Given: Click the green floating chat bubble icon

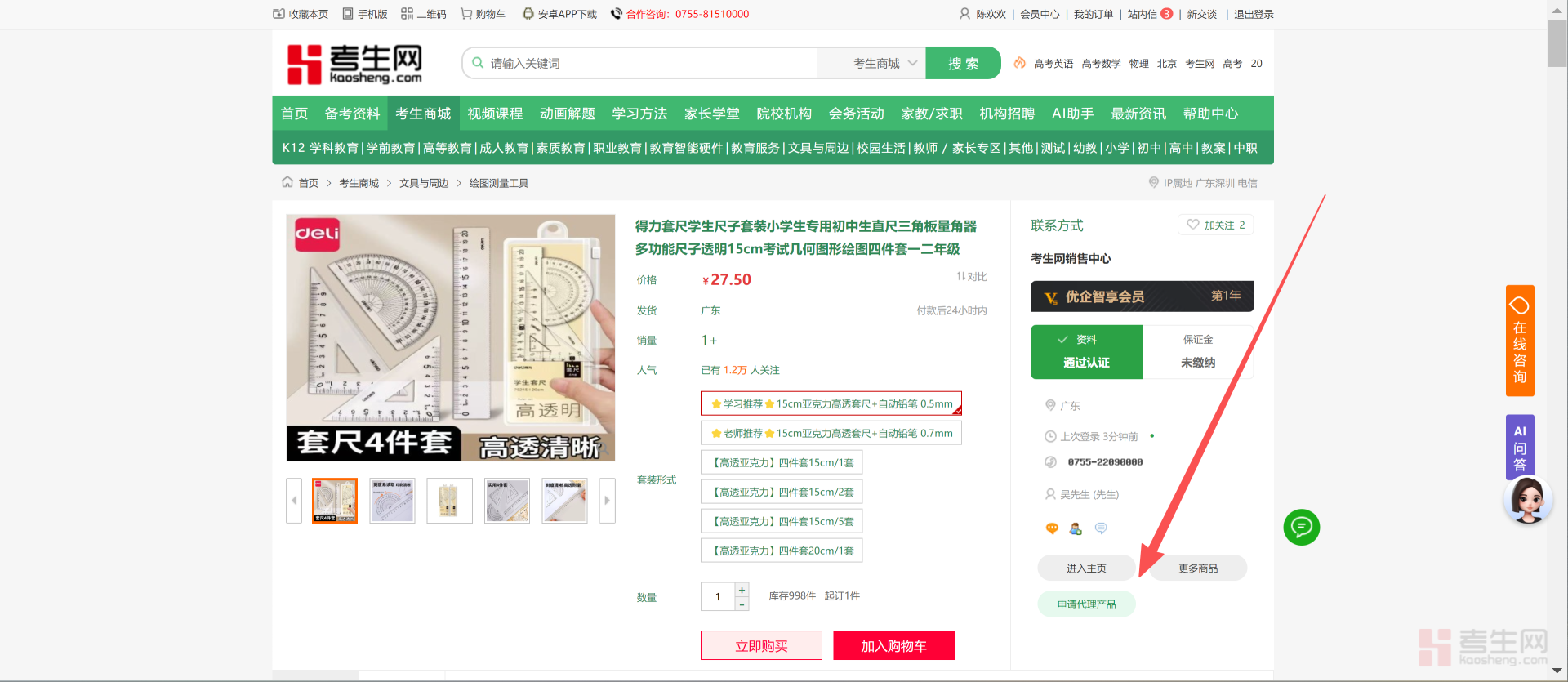Looking at the screenshot, I should pyautogui.click(x=1301, y=528).
